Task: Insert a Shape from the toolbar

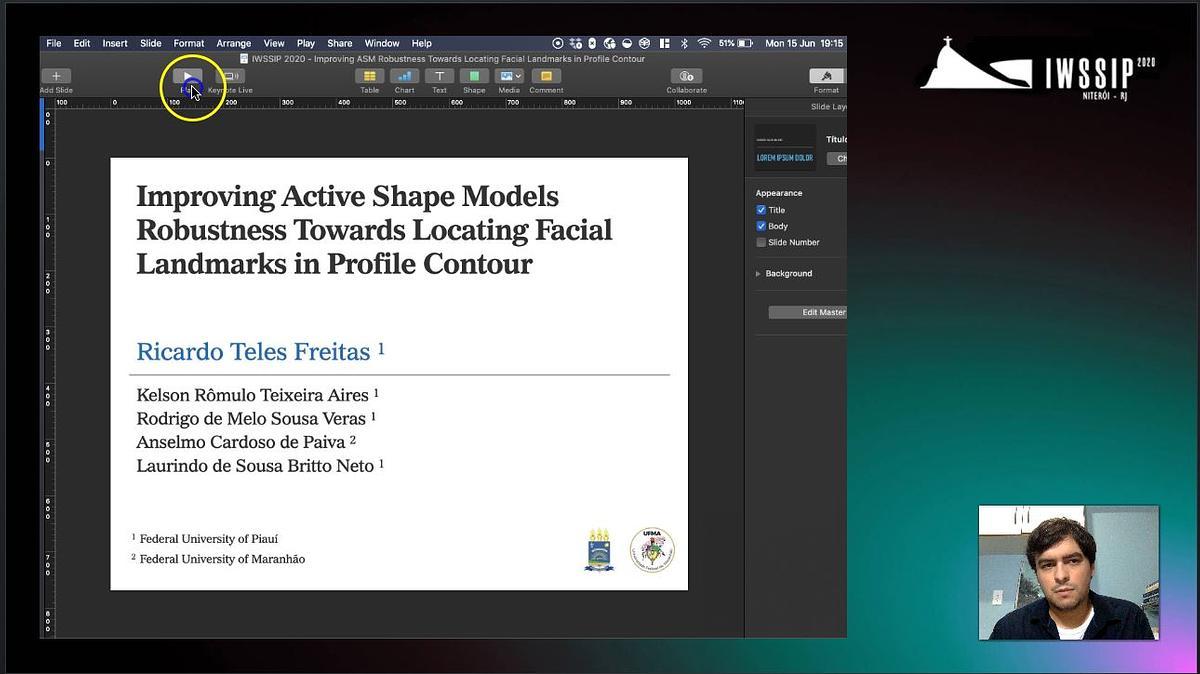Action: pos(474,76)
